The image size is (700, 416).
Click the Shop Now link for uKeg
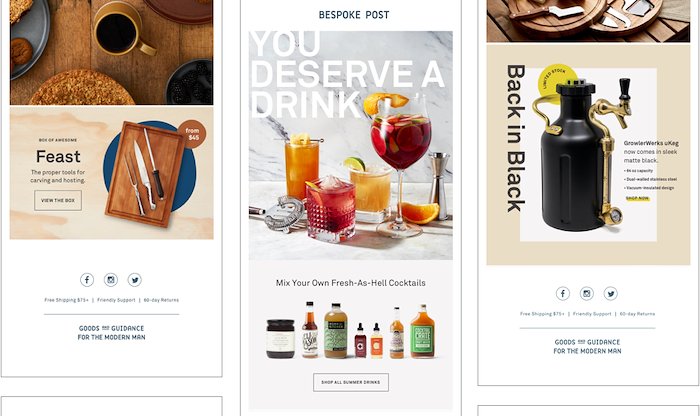click(637, 198)
